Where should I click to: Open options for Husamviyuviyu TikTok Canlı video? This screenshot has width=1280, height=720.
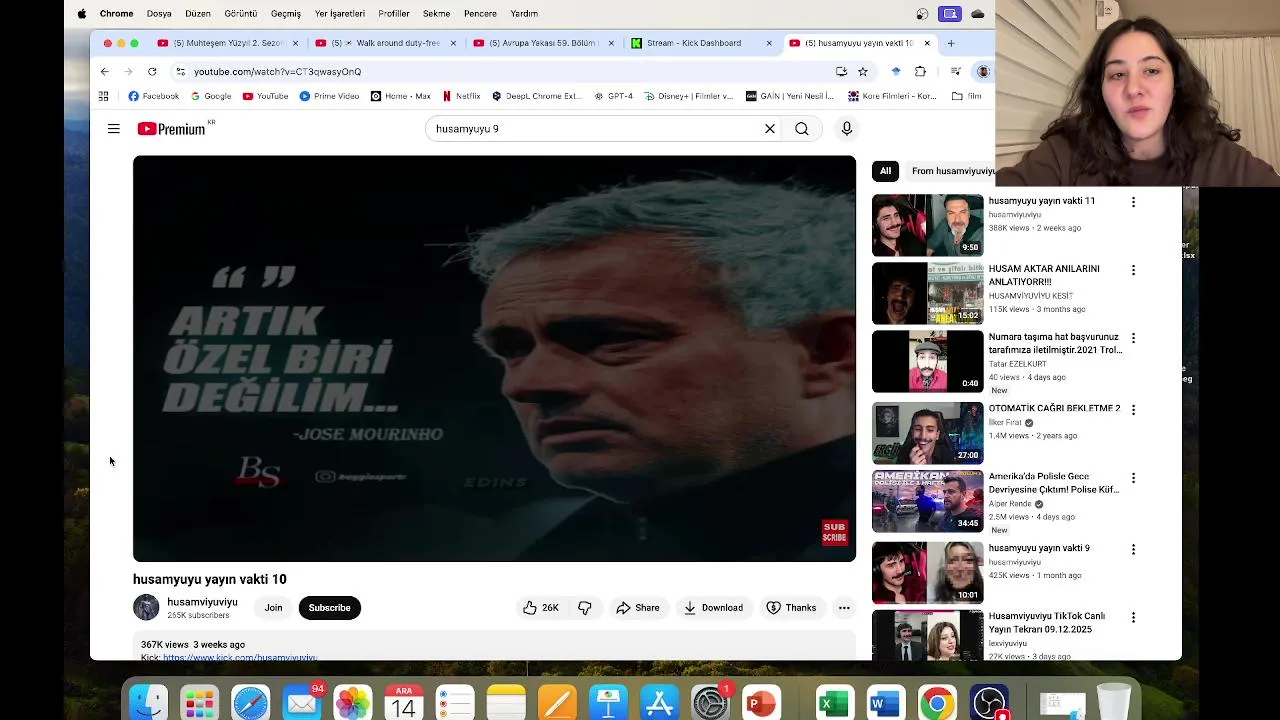pyautogui.click(x=1133, y=618)
